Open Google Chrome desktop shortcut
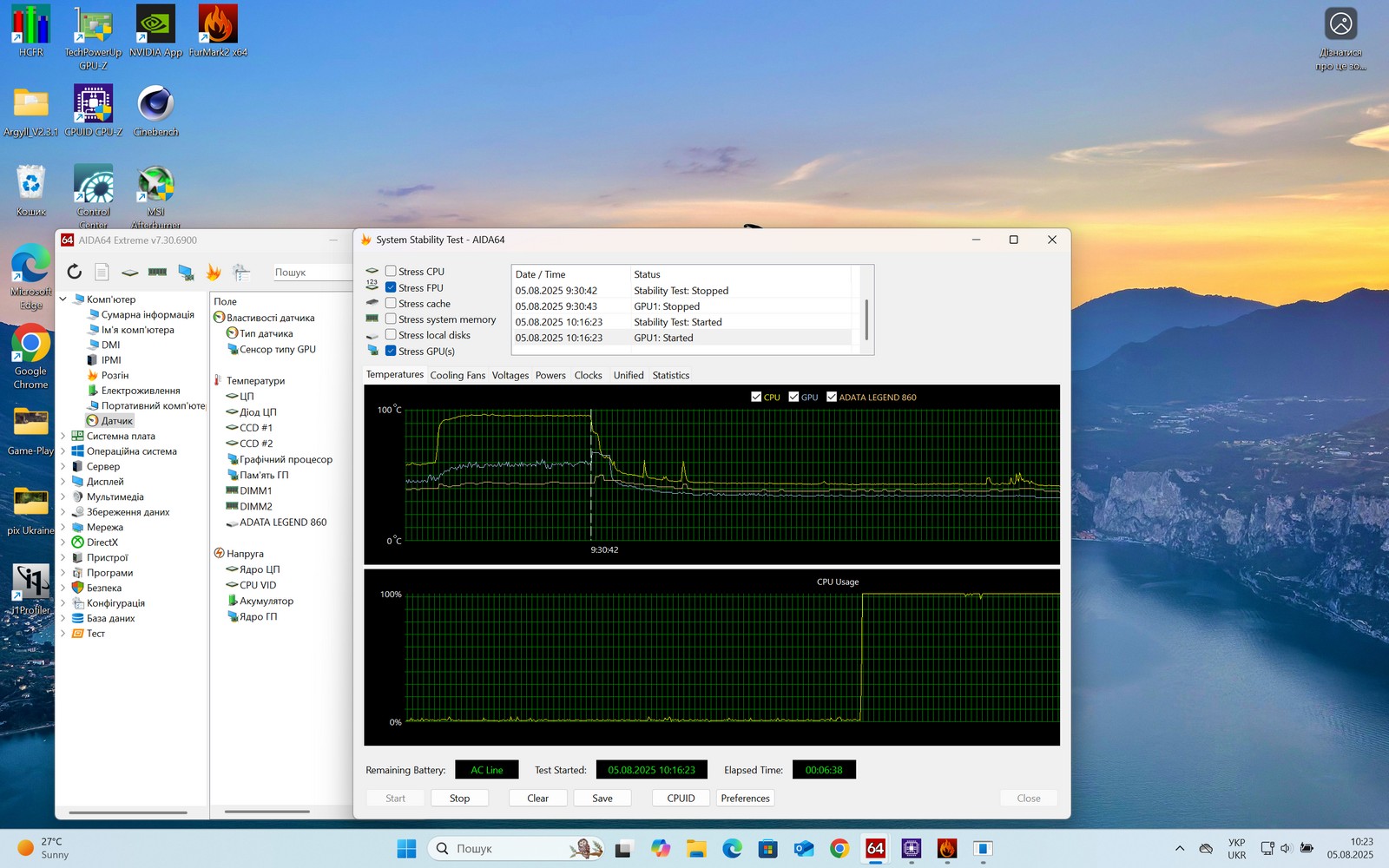This screenshot has height=868, width=1389. coord(31,357)
